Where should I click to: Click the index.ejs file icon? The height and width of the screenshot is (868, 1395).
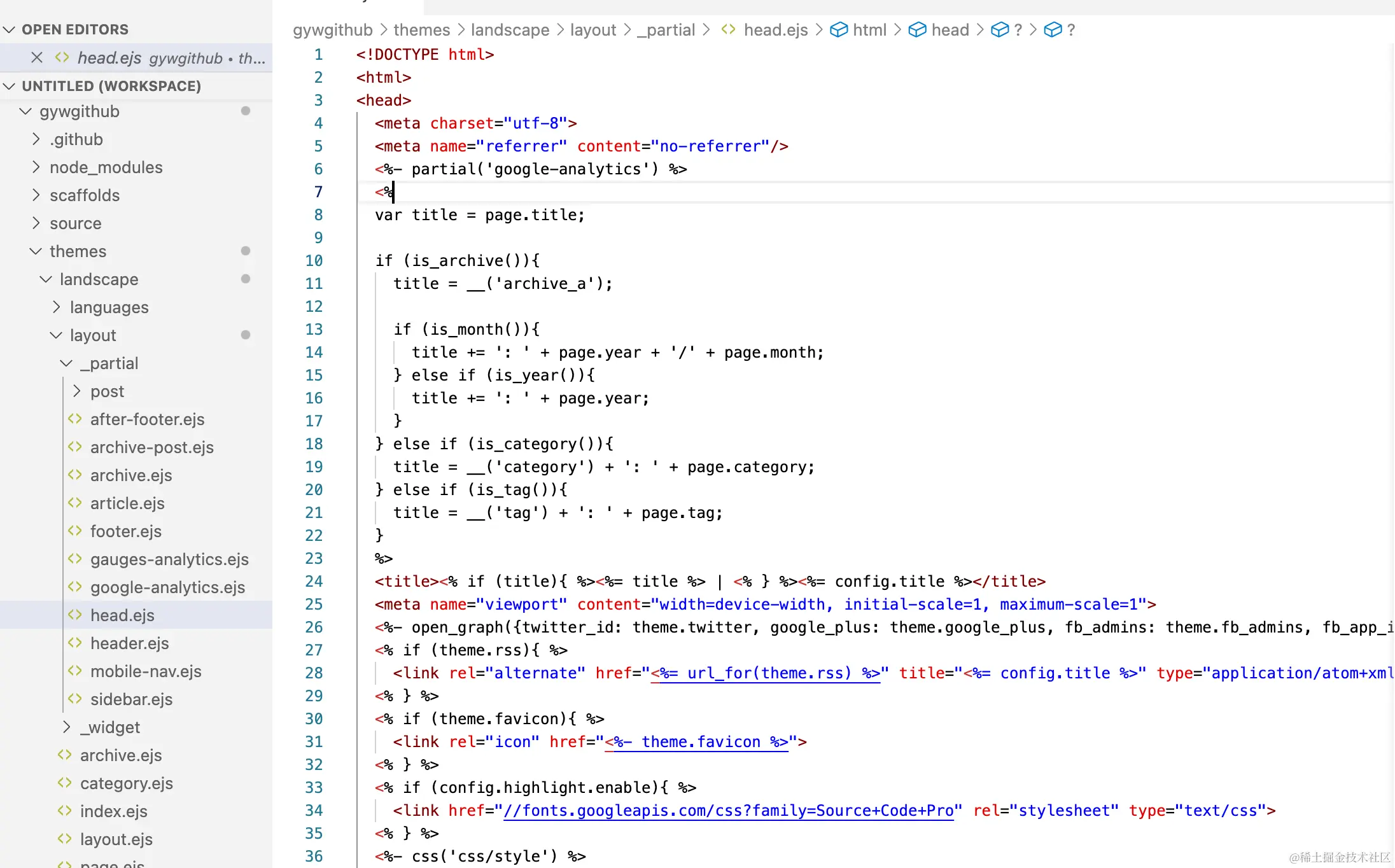(65, 811)
